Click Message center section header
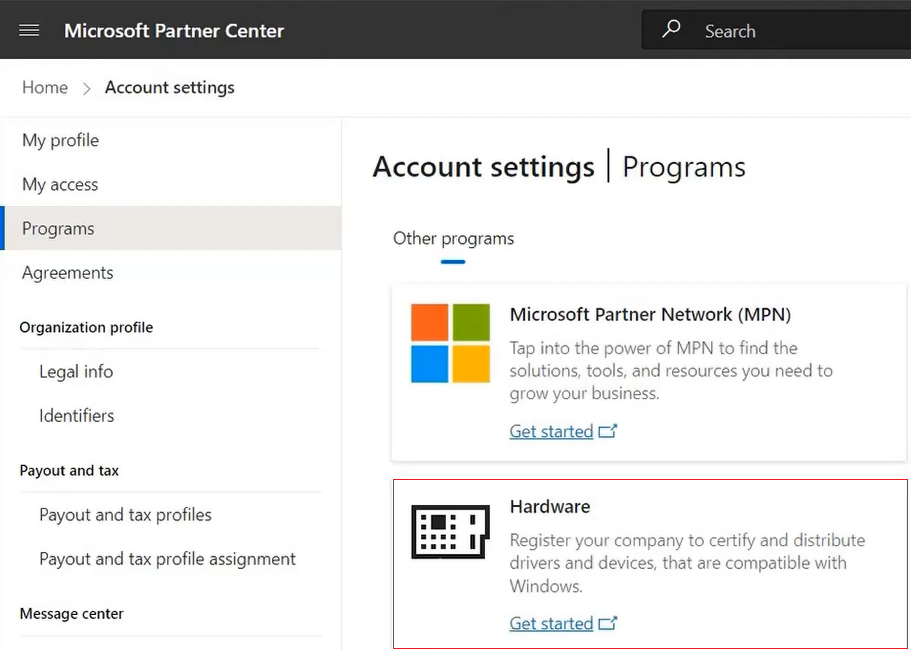The image size is (911, 650). (x=71, y=614)
